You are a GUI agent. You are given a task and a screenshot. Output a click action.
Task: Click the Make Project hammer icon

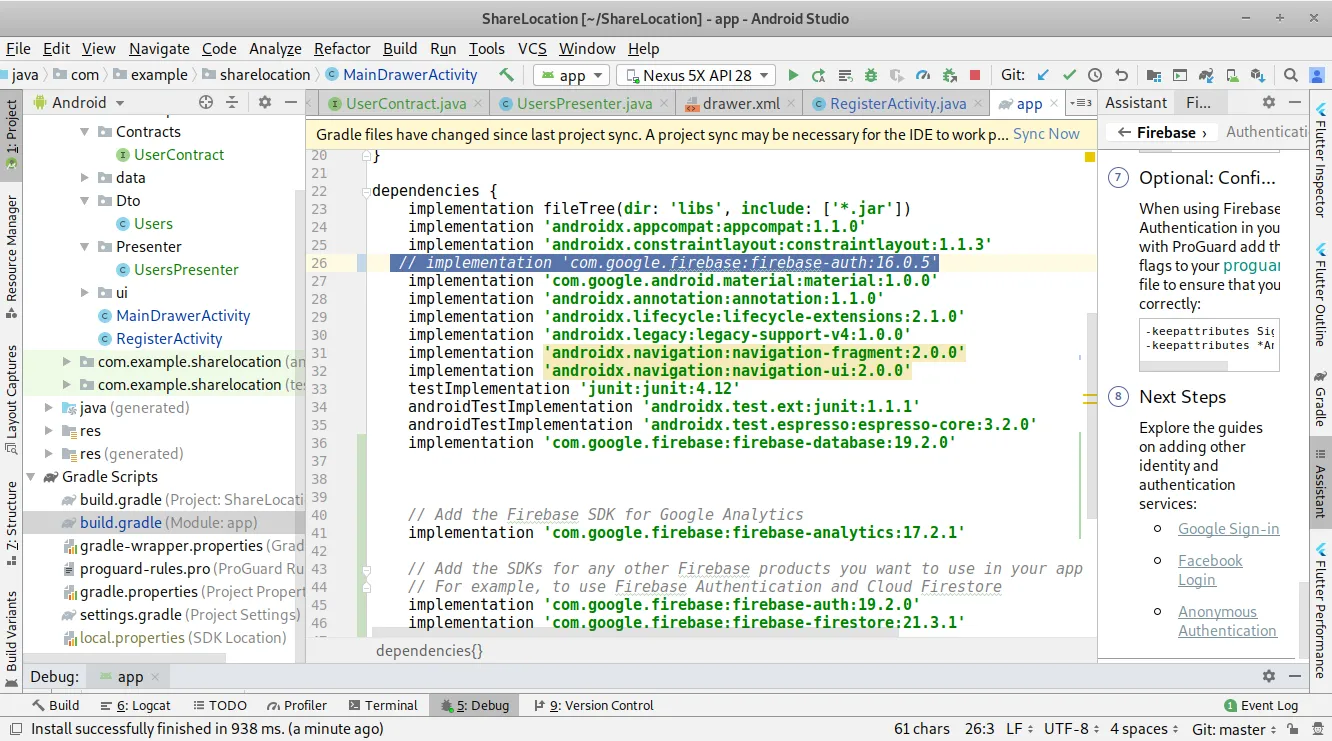[506, 75]
